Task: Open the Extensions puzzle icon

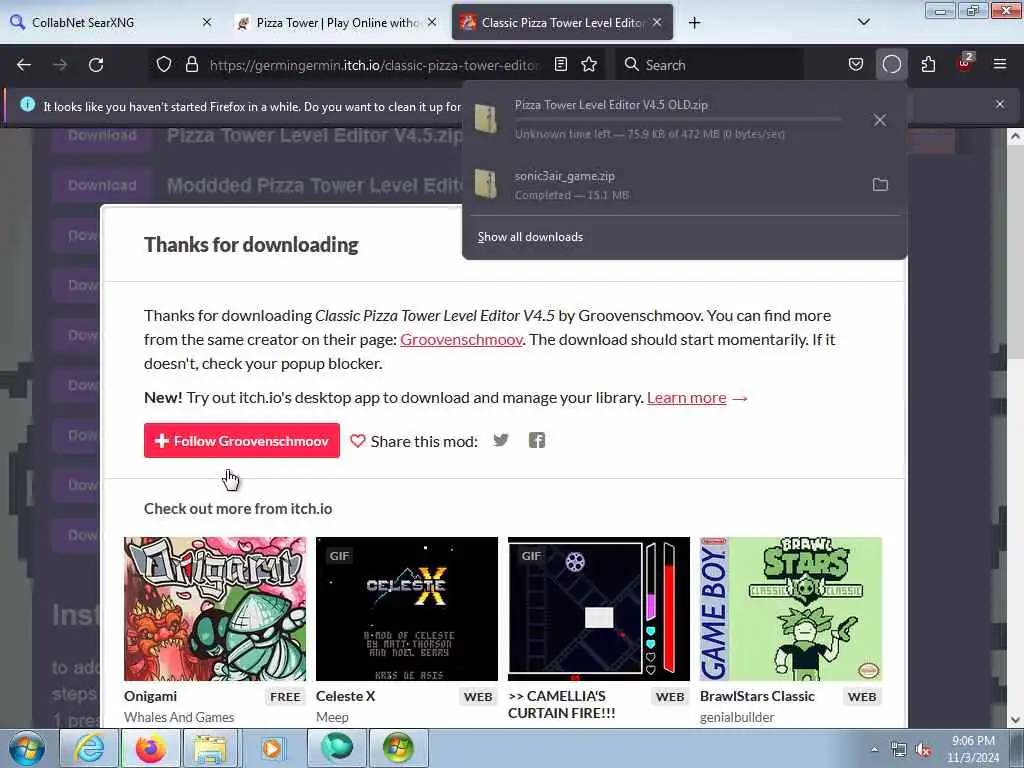Action: point(928,65)
